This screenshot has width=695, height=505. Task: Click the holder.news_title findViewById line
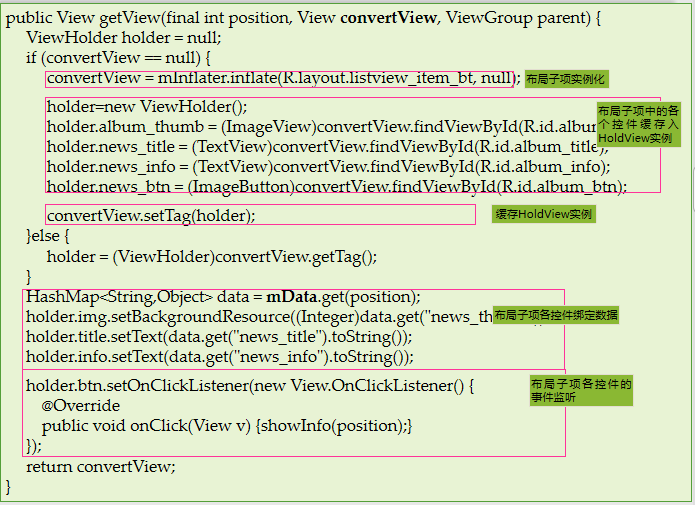pyautogui.click(x=328, y=147)
